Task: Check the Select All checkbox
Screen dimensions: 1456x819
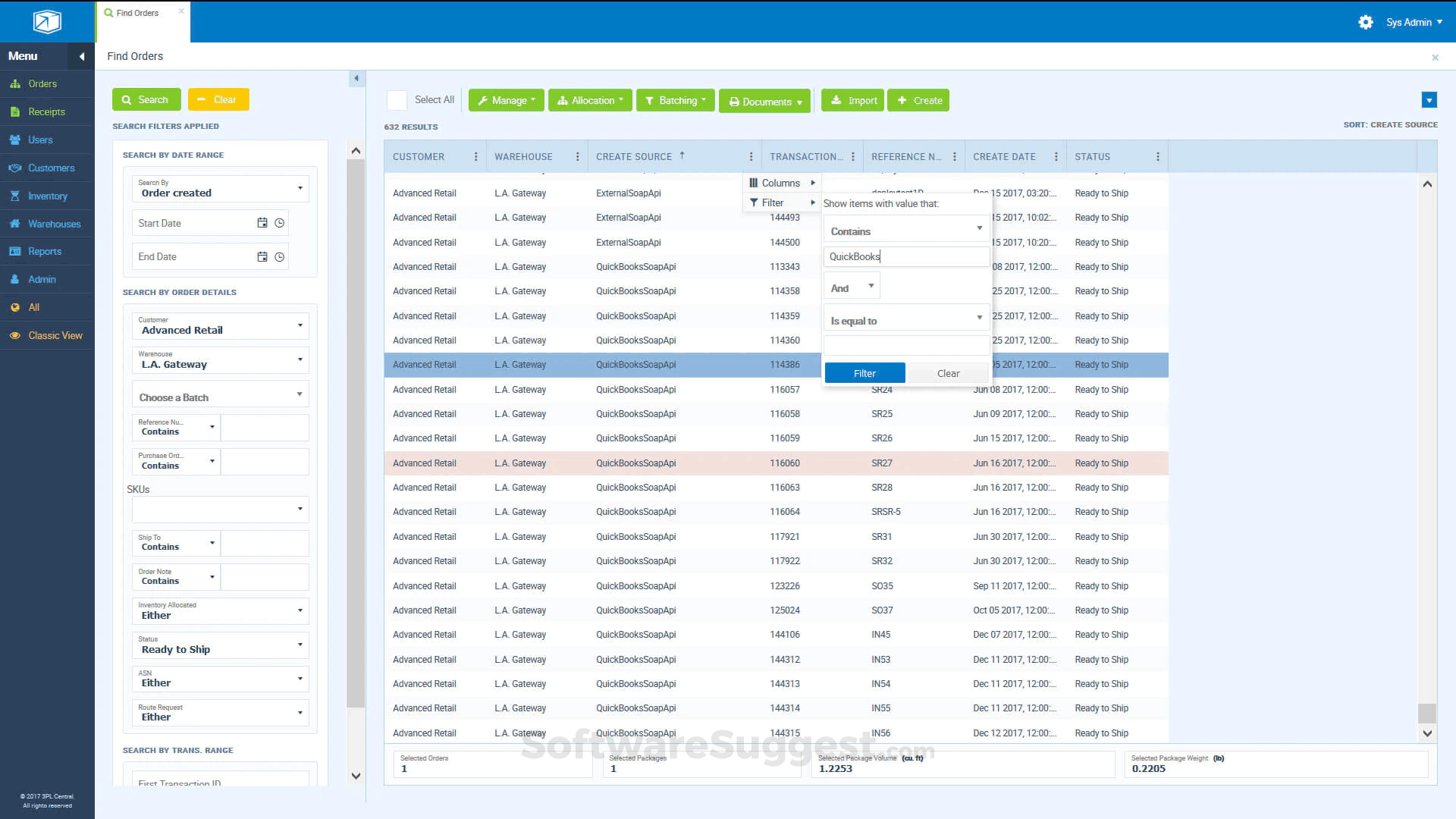Action: (x=397, y=99)
